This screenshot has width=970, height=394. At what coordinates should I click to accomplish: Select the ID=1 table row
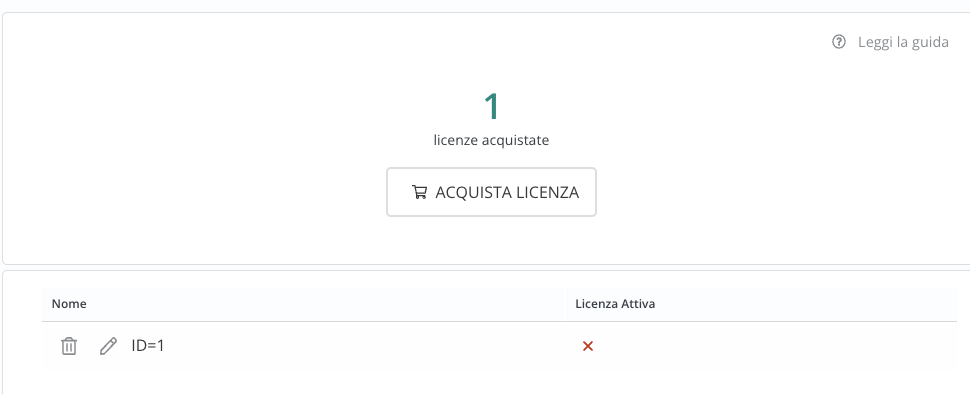[499, 346]
